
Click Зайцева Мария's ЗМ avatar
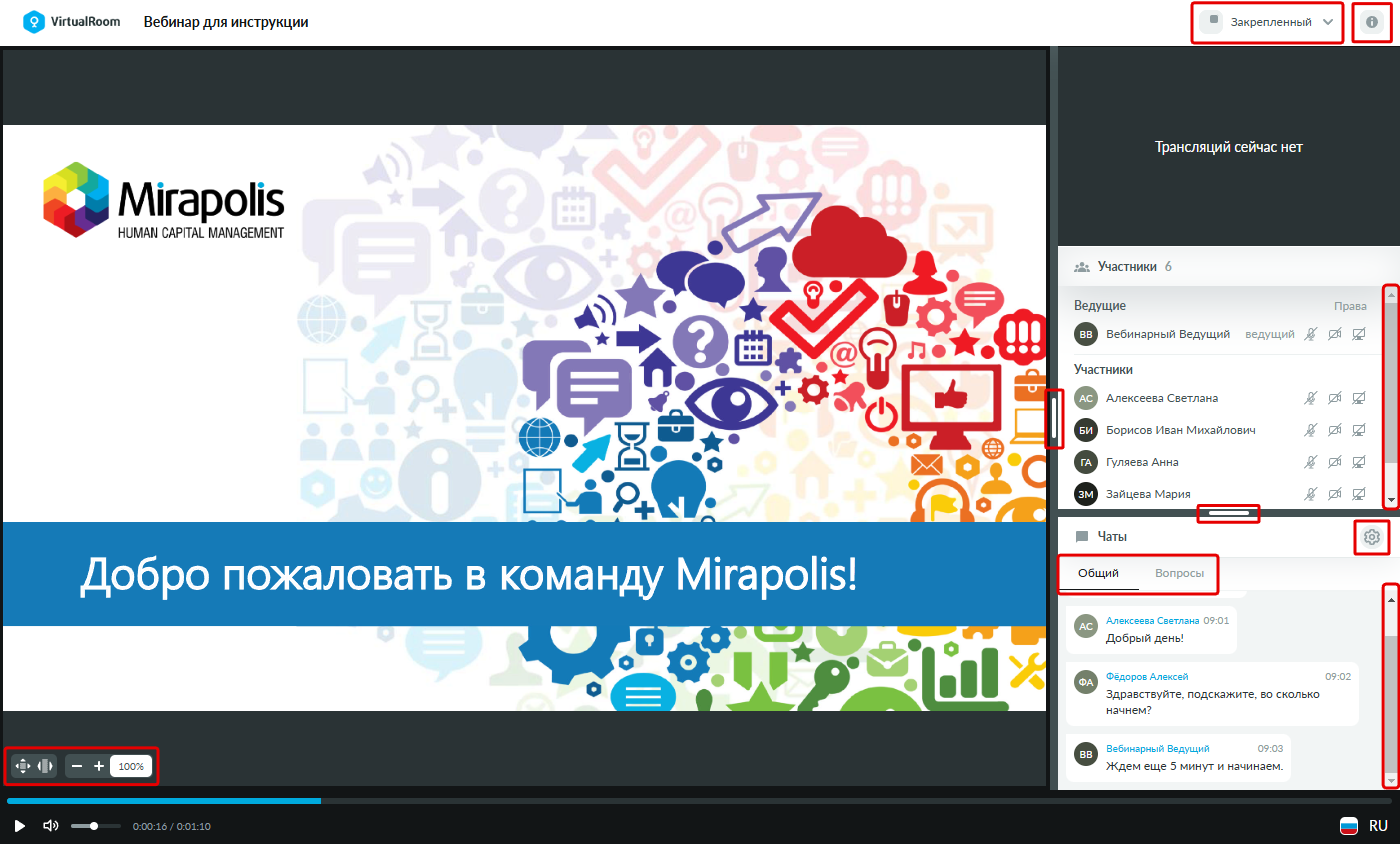1086,494
